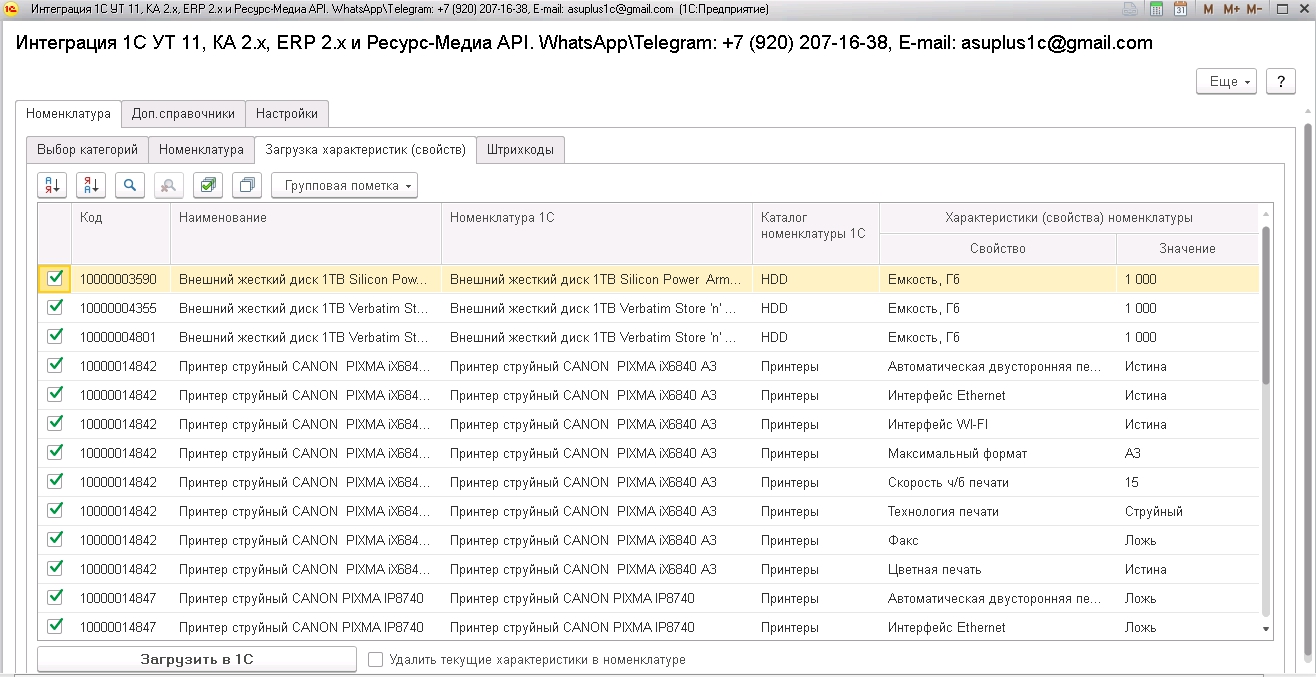Image resolution: width=1316 pixels, height=677 pixels.
Task: Select Интерфейс Ethernet cell with value Истина
Action: click(x=998, y=395)
